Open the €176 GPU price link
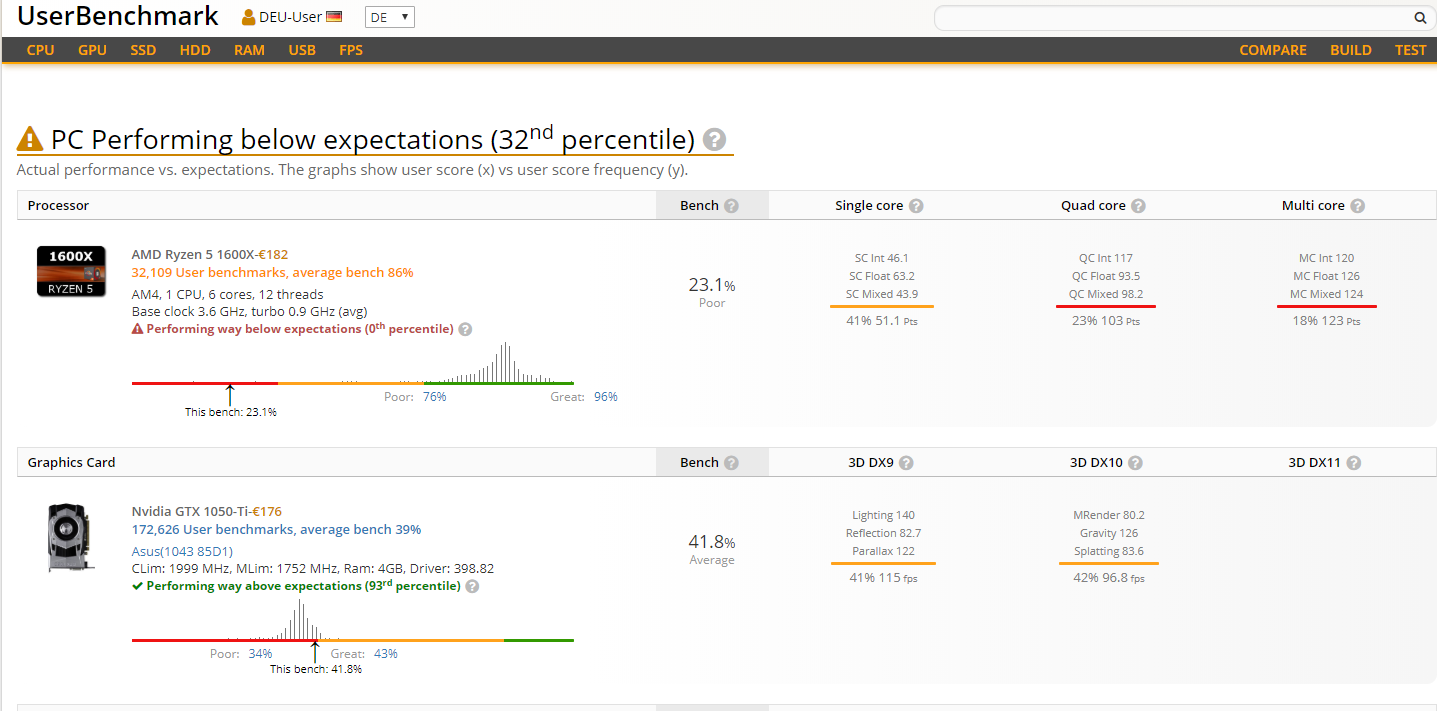Viewport: 1437px width, 711px height. point(267,512)
